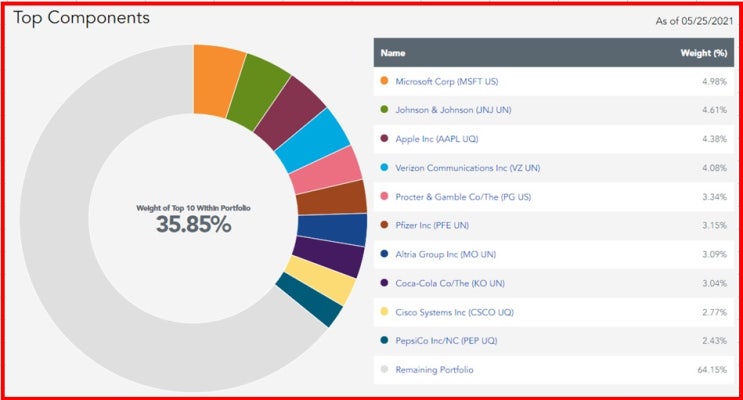Image resolution: width=743 pixels, height=400 pixels.
Task: Click the 4.38% weight value
Action: [x=714, y=139]
